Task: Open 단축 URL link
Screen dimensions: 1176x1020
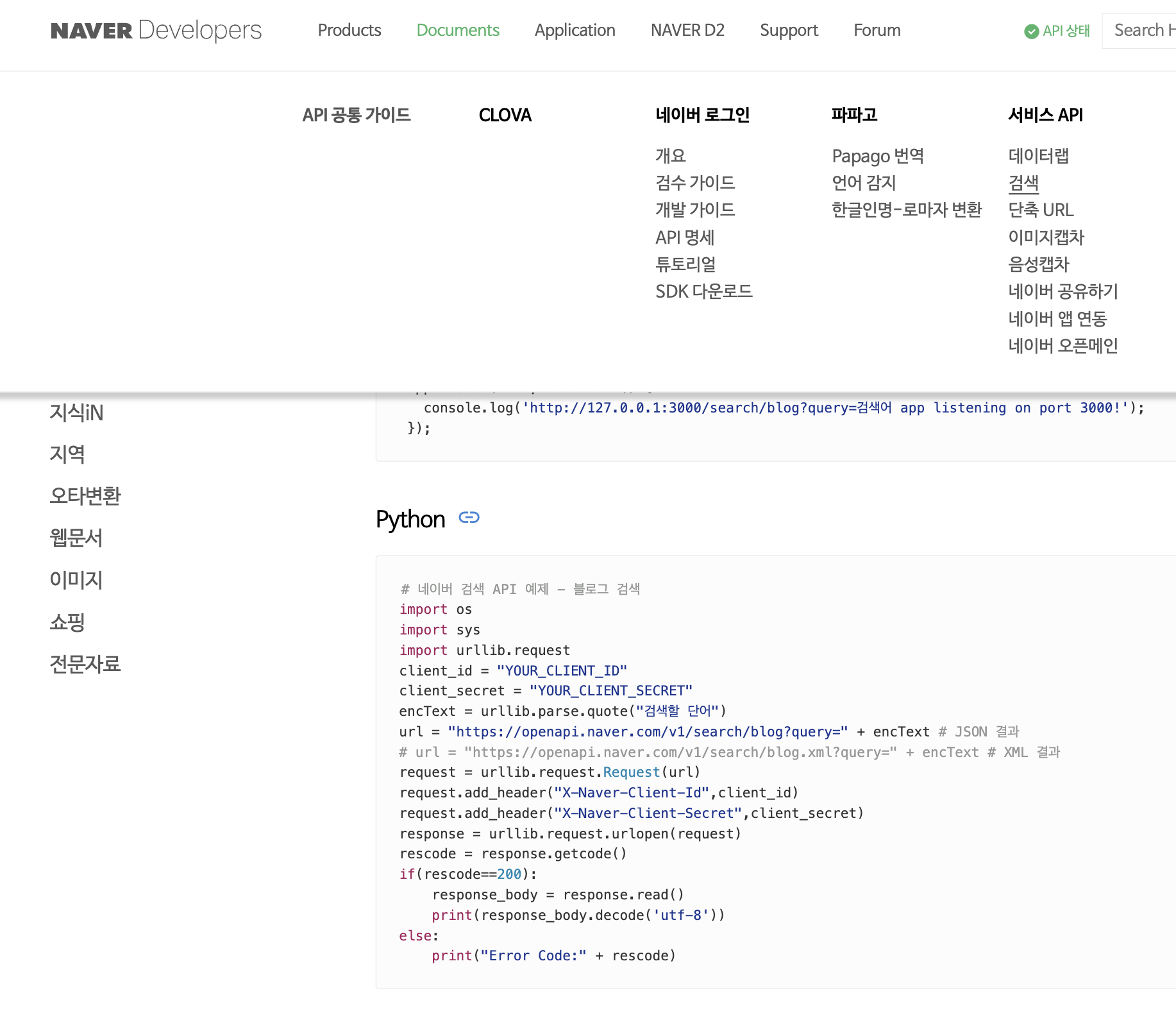Action: tap(1041, 210)
